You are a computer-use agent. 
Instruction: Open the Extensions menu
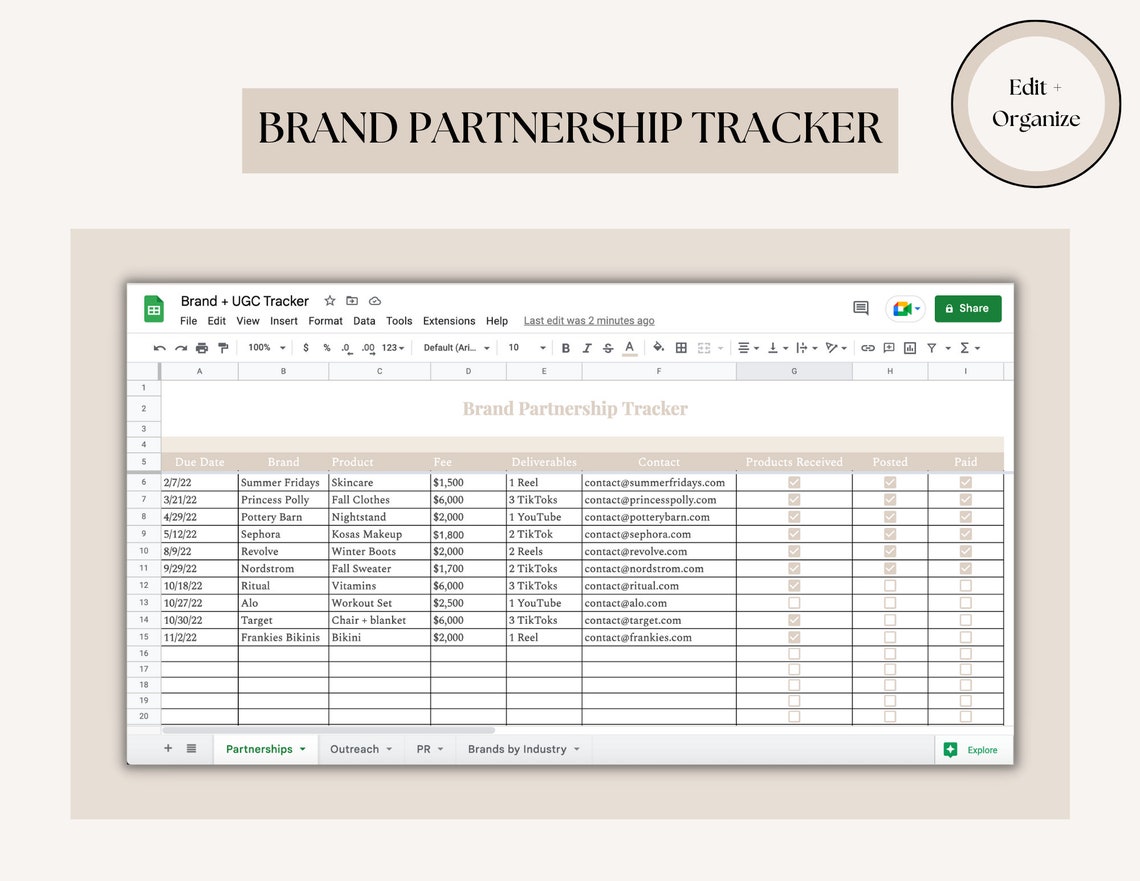click(x=448, y=321)
